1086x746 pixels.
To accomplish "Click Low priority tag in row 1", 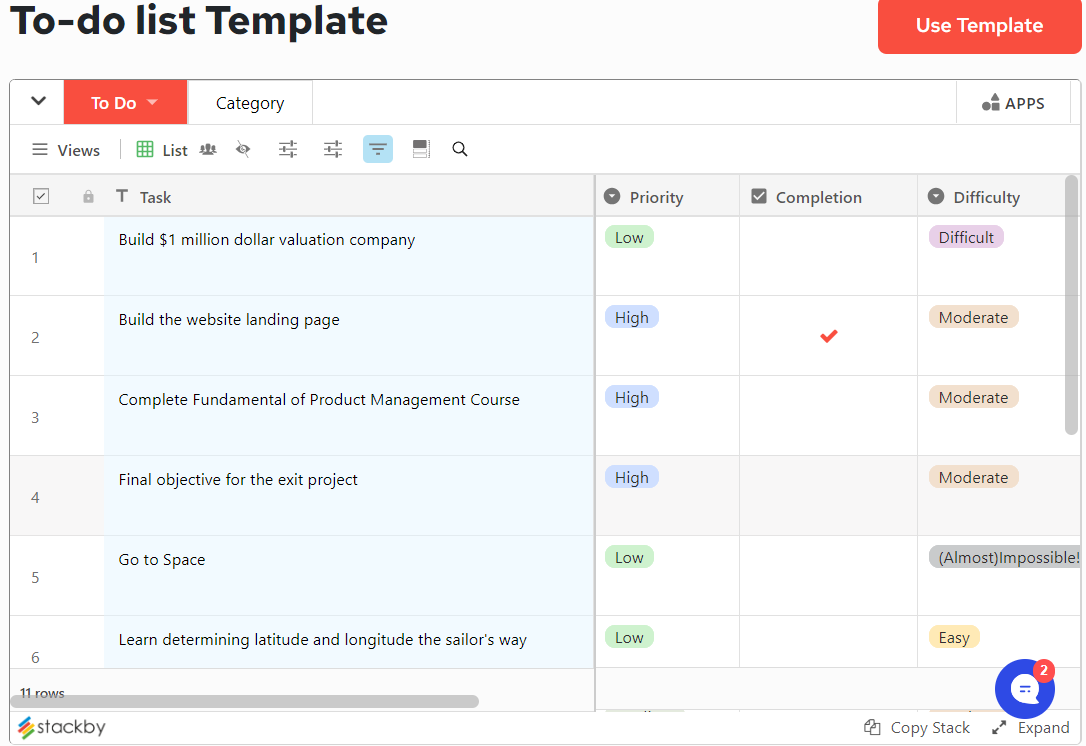I will pyautogui.click(x=629, y=237).
